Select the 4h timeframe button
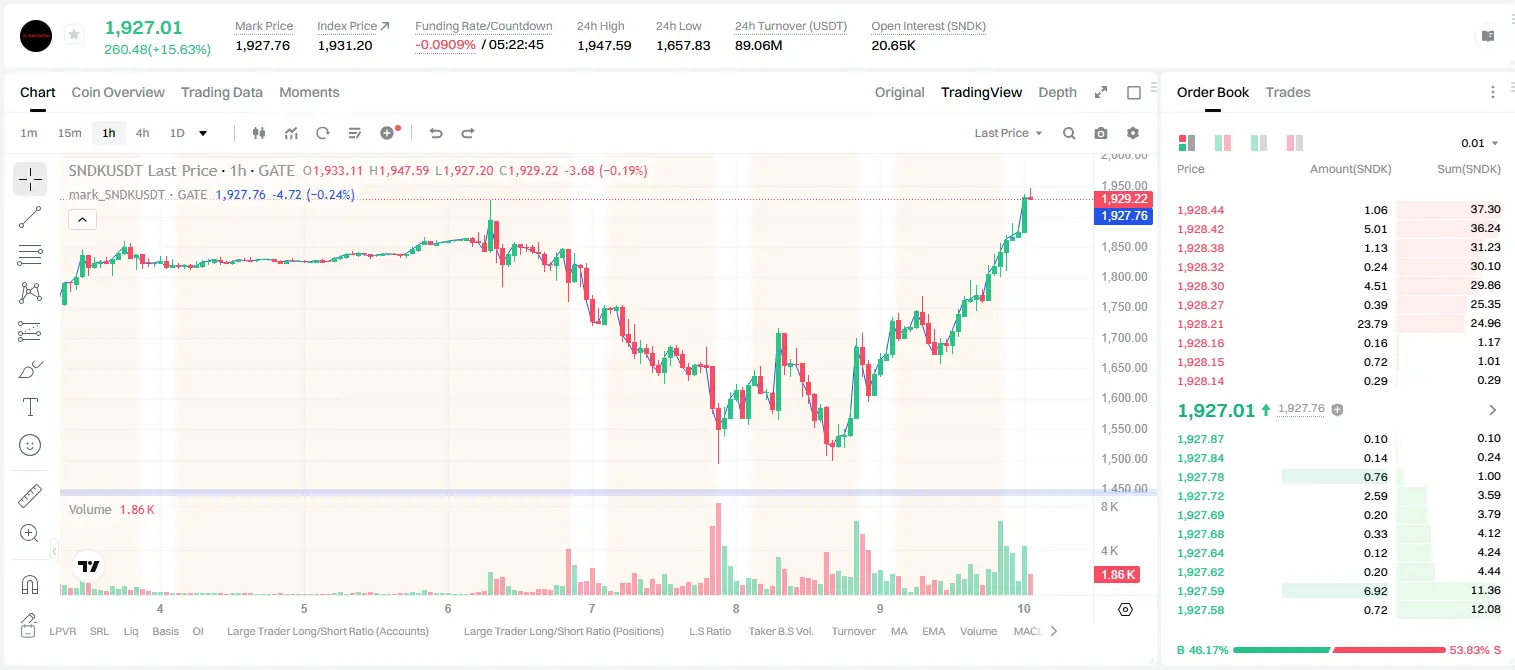This screenshot has height=670, width=1515. pos(143,133)
